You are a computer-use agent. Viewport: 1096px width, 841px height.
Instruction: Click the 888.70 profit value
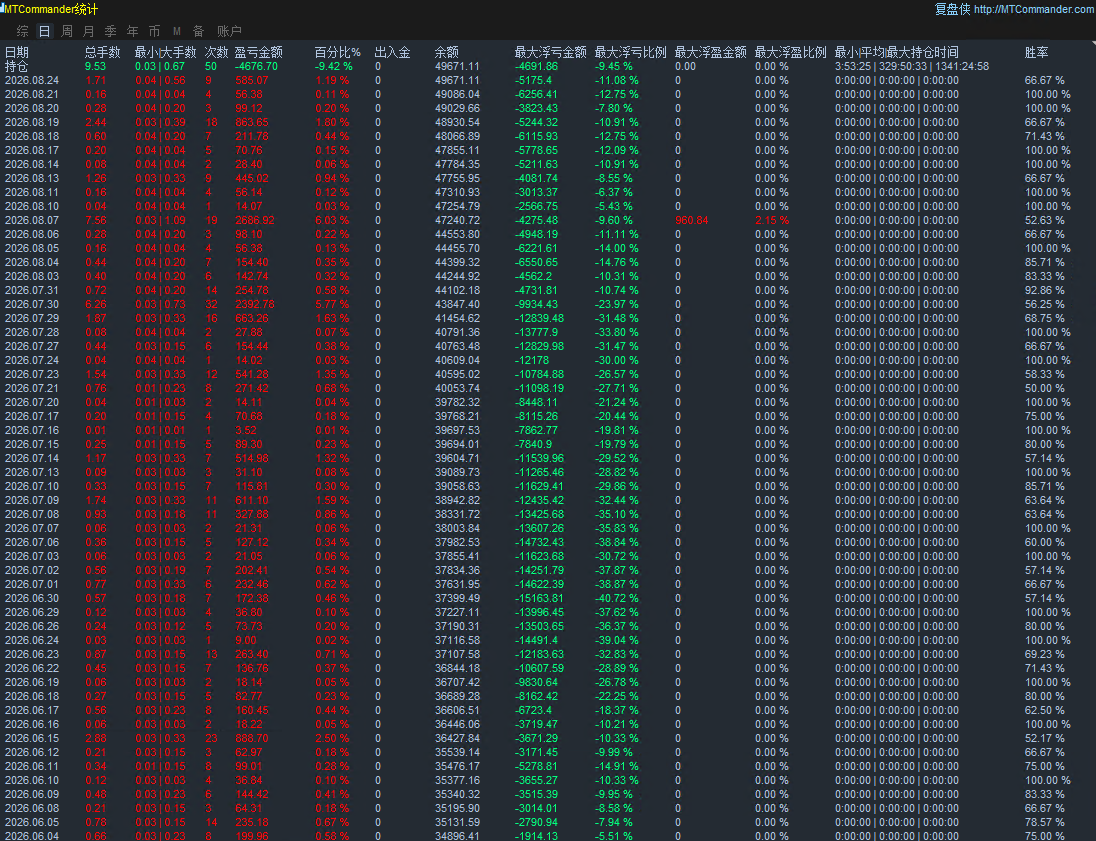(252, 738)
